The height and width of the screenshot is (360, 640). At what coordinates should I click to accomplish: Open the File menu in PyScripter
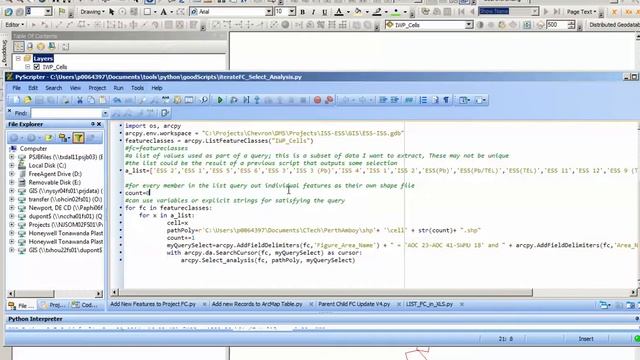pyautogui.click(x=17, y=88)
